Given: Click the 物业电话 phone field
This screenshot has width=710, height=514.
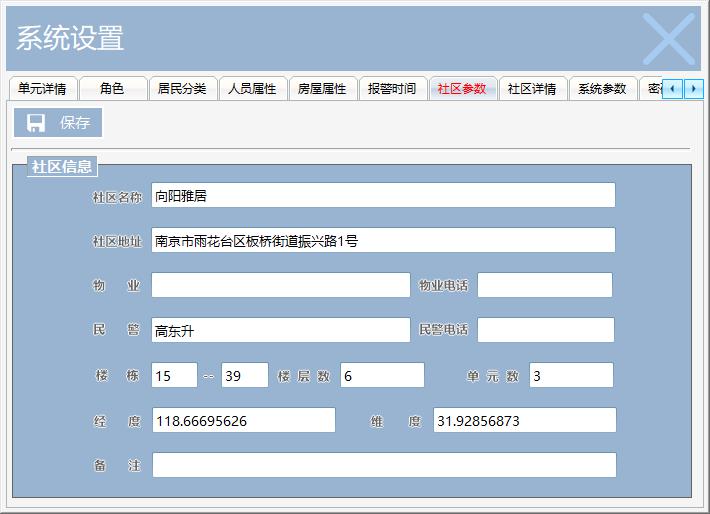Looking at the screenshot, I should pyautogui.click(x=544, y=286).
